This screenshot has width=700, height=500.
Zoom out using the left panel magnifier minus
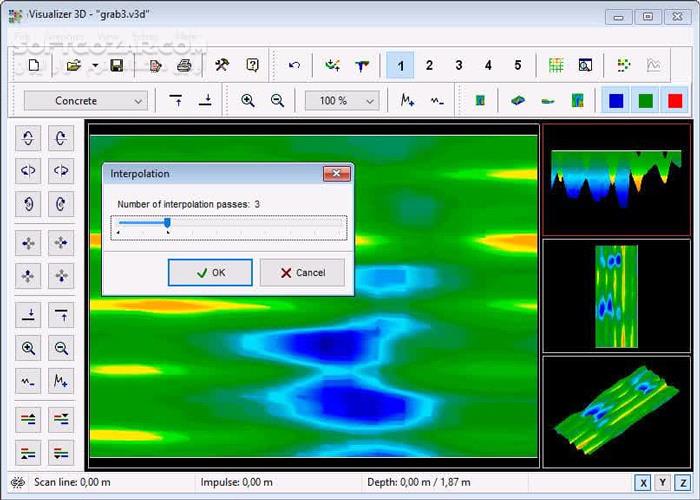tap(61, 348)
